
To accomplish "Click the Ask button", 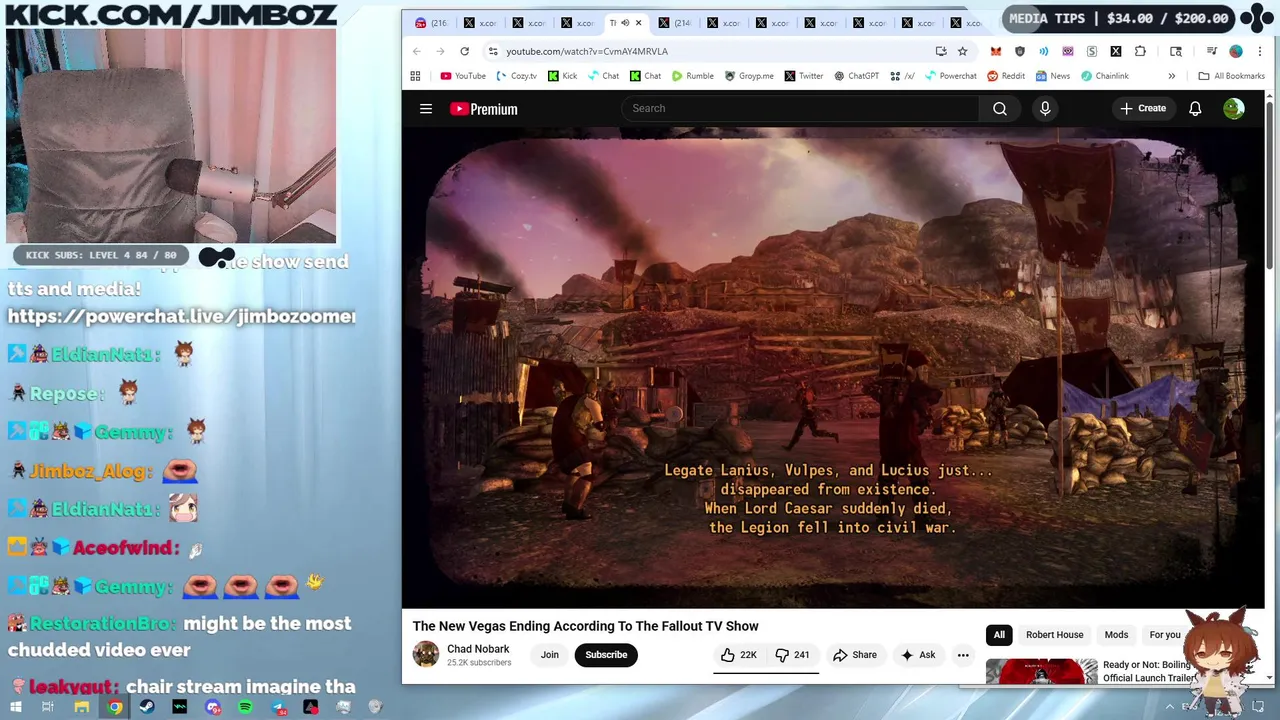I will (x=918, y=655).
